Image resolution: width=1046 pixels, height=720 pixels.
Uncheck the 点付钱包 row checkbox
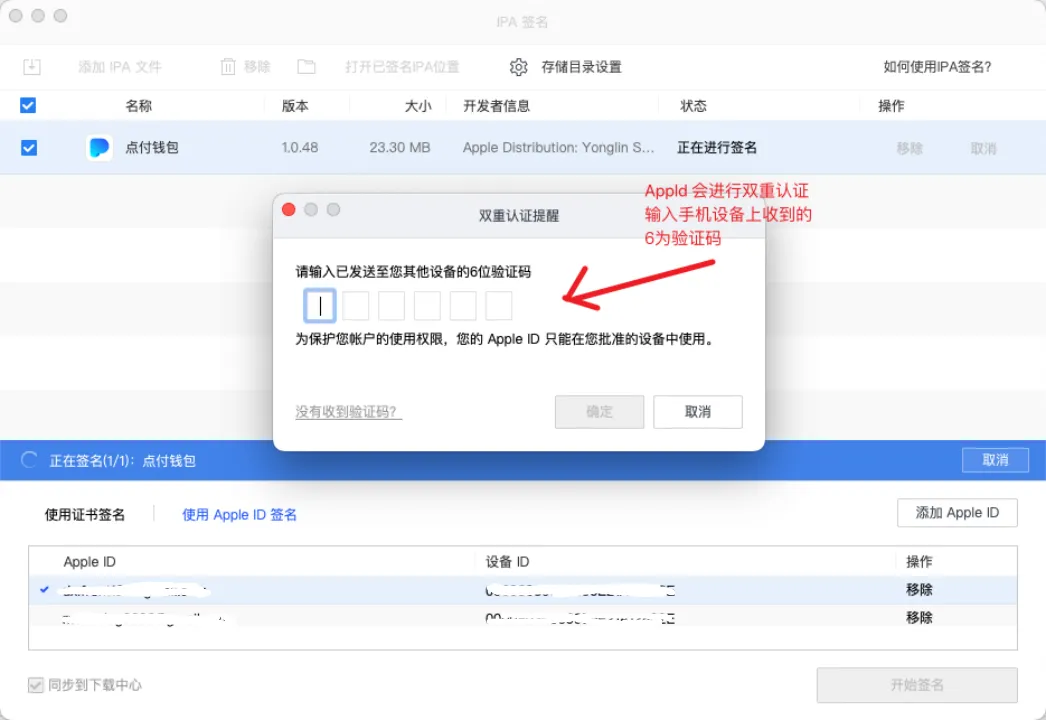click(x=29, y=148)
